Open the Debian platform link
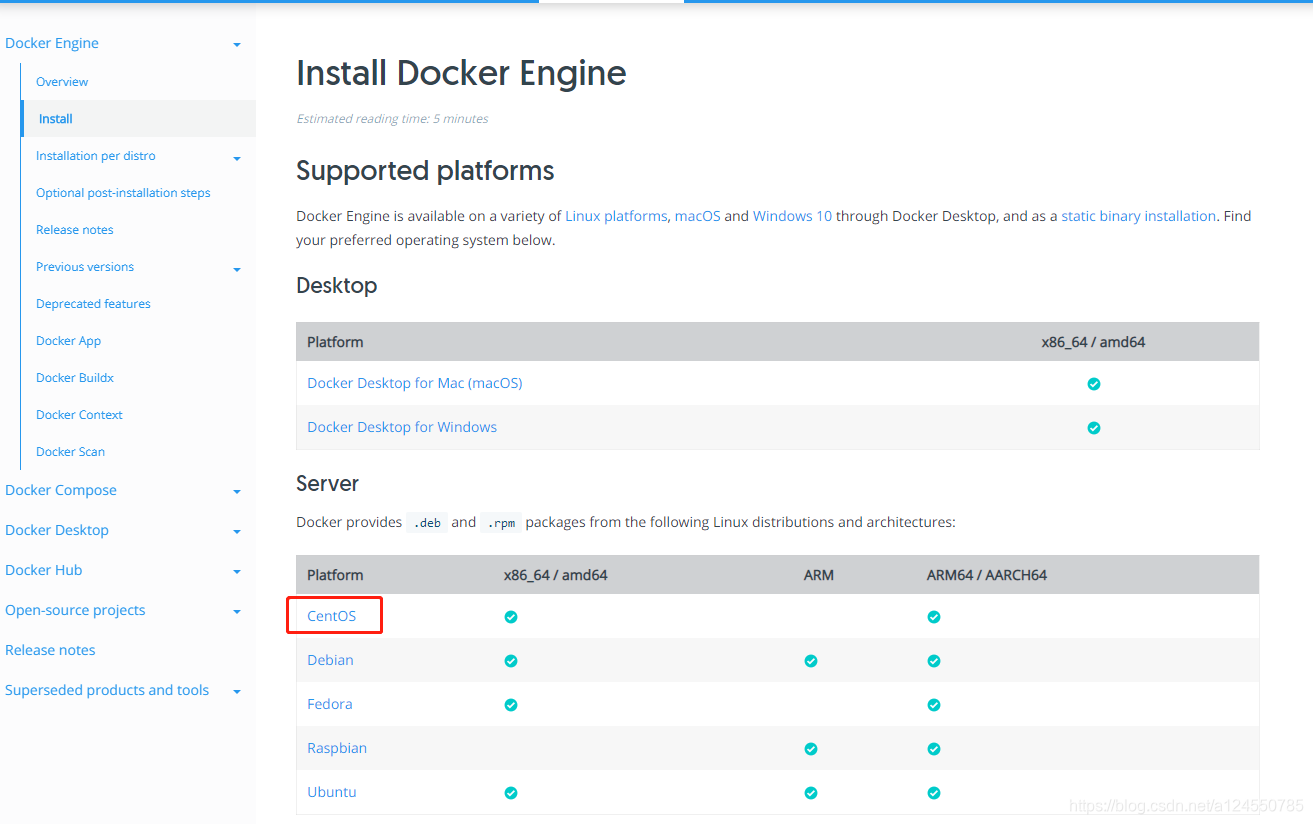The width and height of the screenshot is (1313, 824). click(x=330, y=660)
